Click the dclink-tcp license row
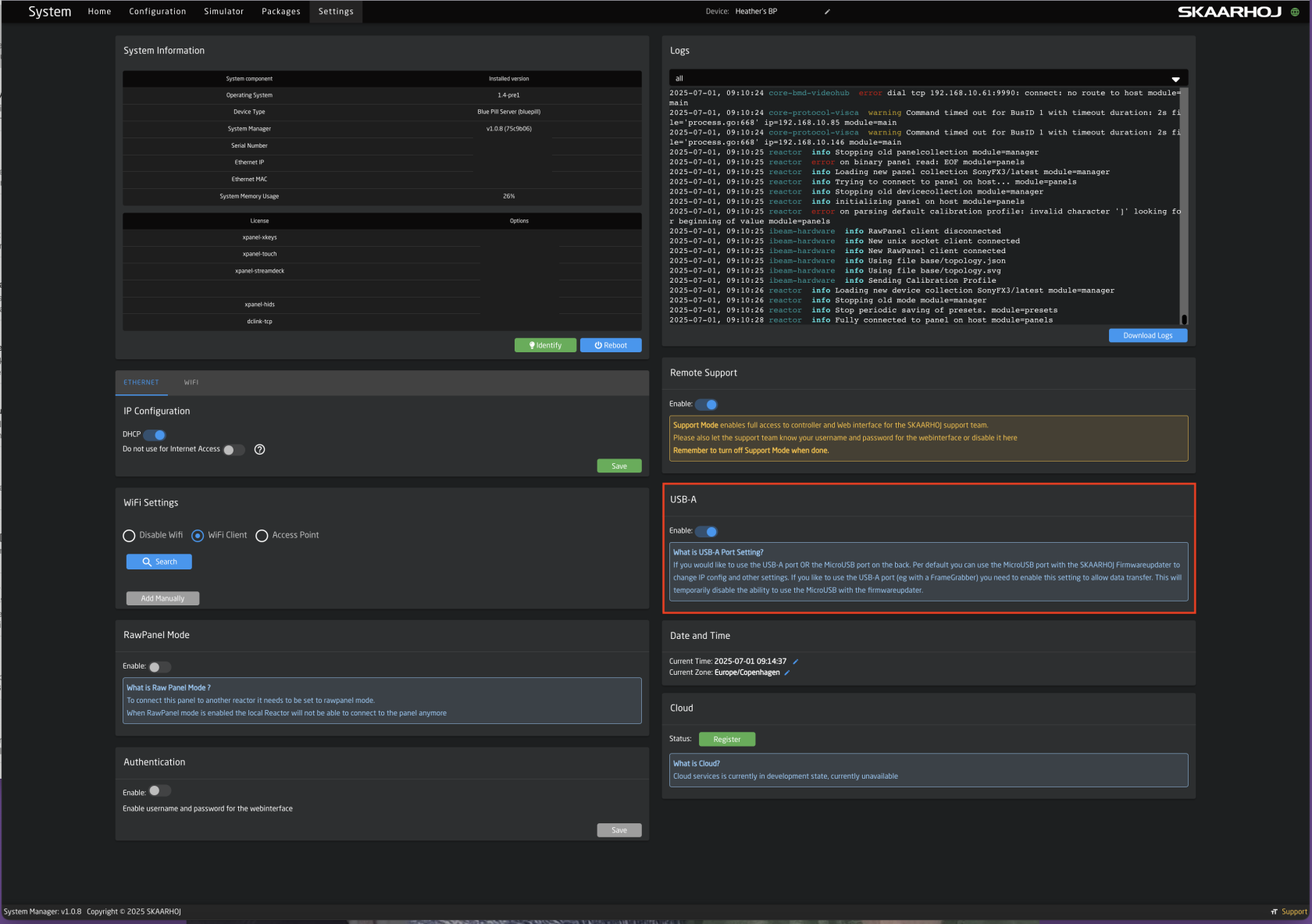 pos(382,322)
